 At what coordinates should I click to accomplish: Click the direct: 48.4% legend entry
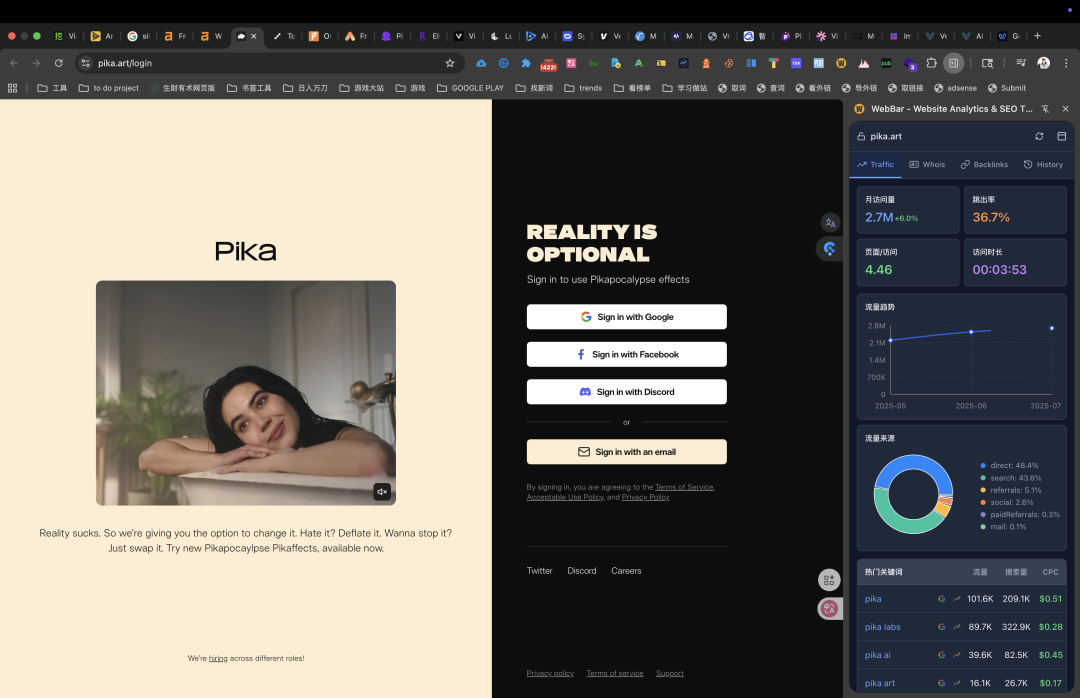pos(1009,466)
